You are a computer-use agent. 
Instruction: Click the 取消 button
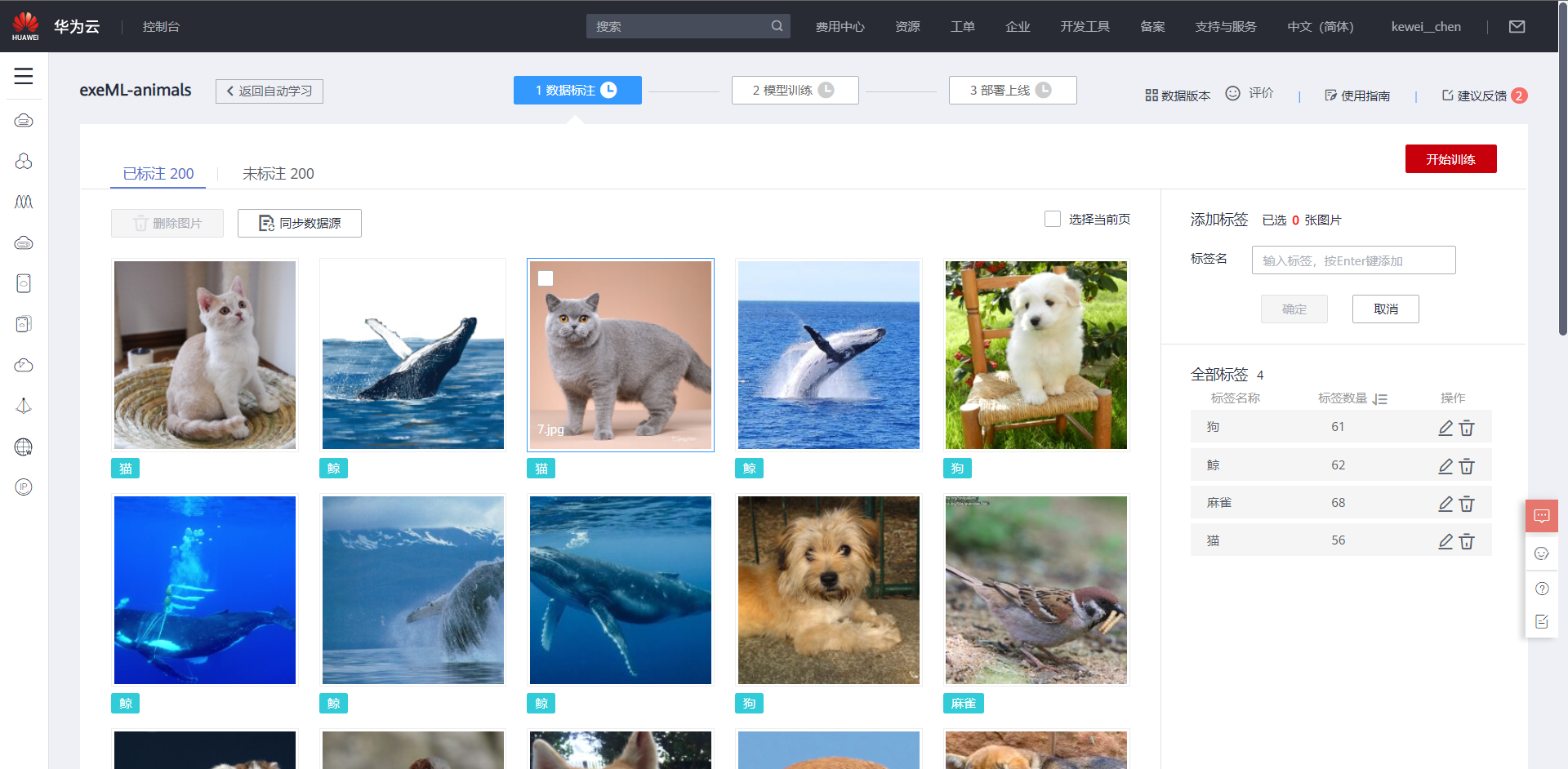[x=1386, y=309]
